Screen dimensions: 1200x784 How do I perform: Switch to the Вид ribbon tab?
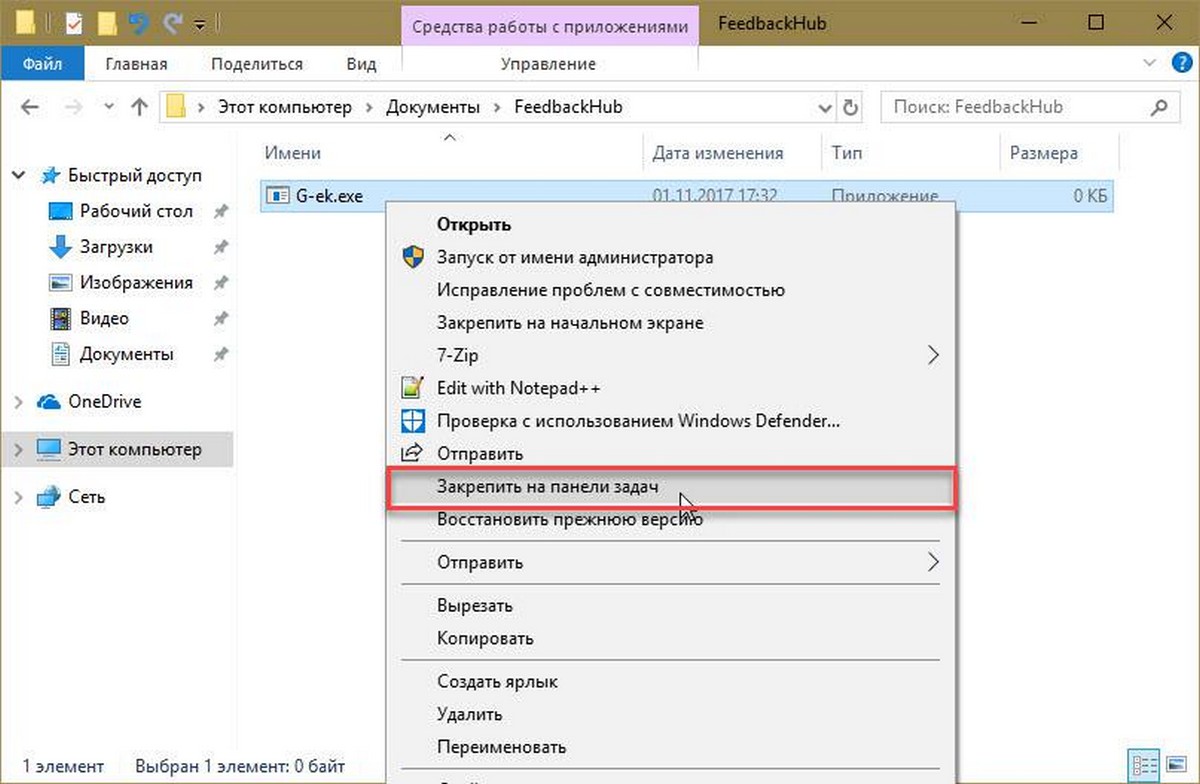[x=360, y=64]
